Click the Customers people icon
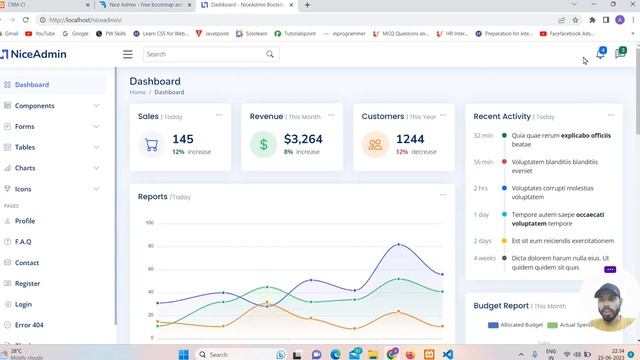The width and height of the screenshot is (640, 360). click(x=375, y=144)
